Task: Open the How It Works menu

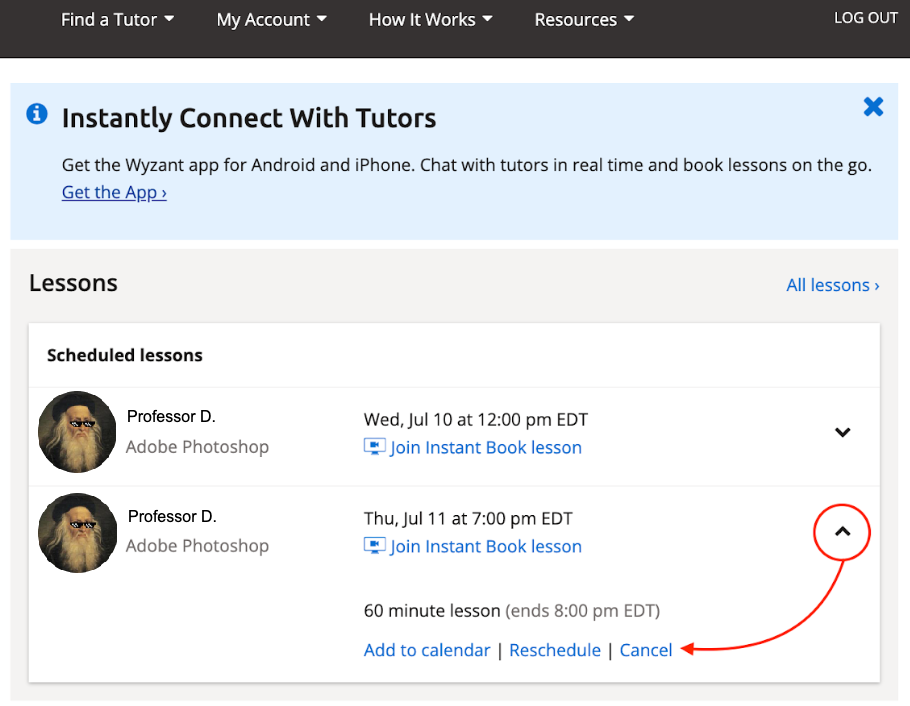Action: [431, 20]
